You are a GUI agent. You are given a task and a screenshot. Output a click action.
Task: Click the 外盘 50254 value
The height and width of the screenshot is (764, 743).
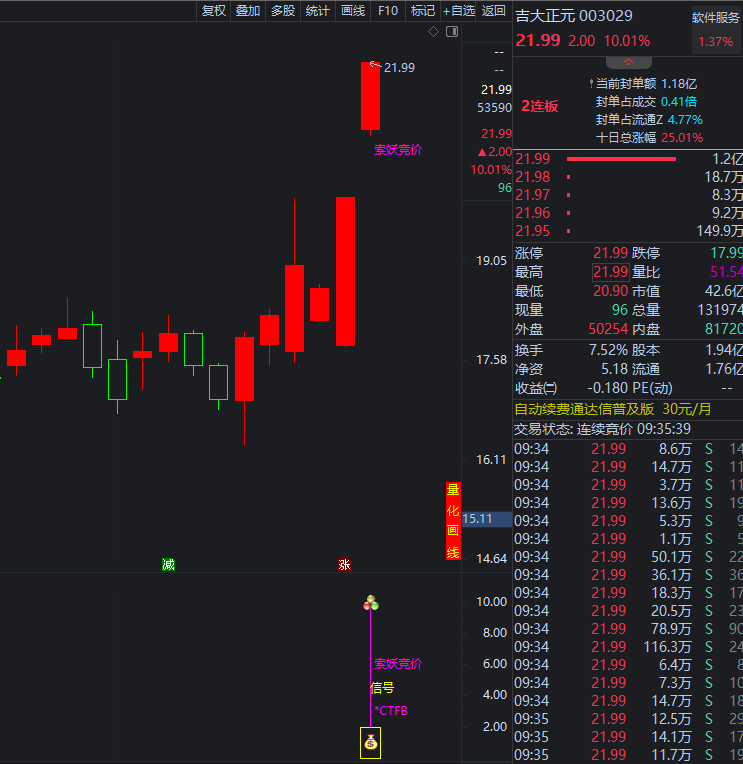point(608,329)
